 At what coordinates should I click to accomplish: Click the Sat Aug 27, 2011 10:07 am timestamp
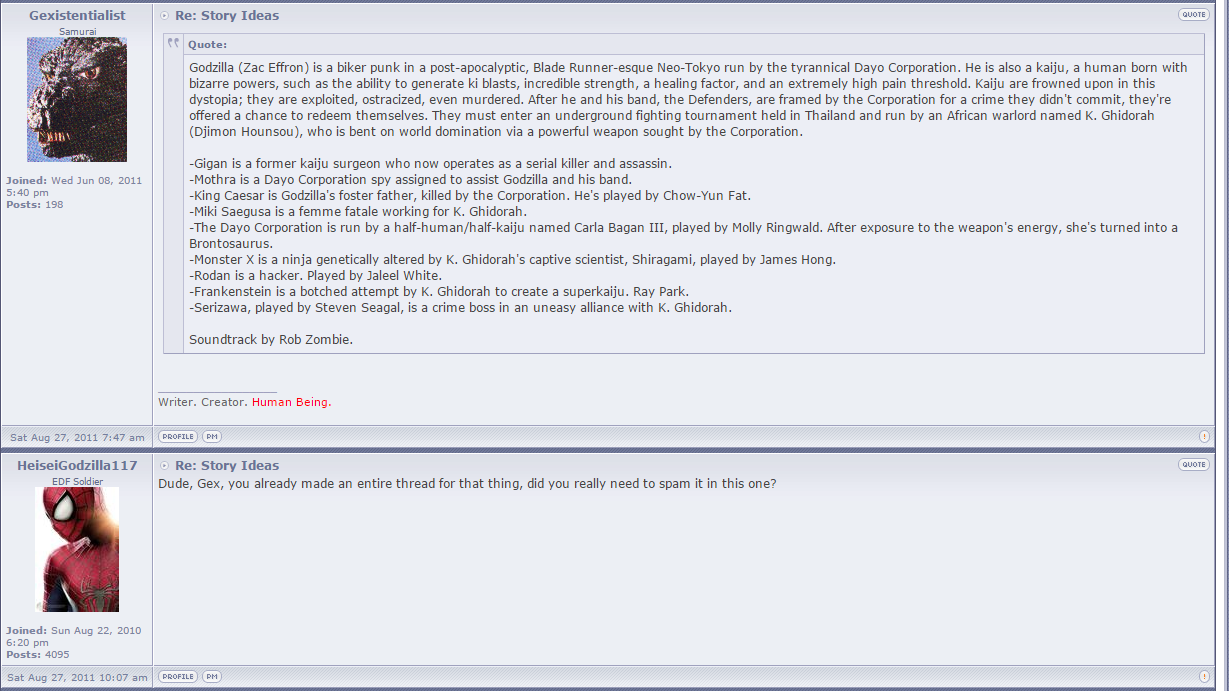point(77,677)
